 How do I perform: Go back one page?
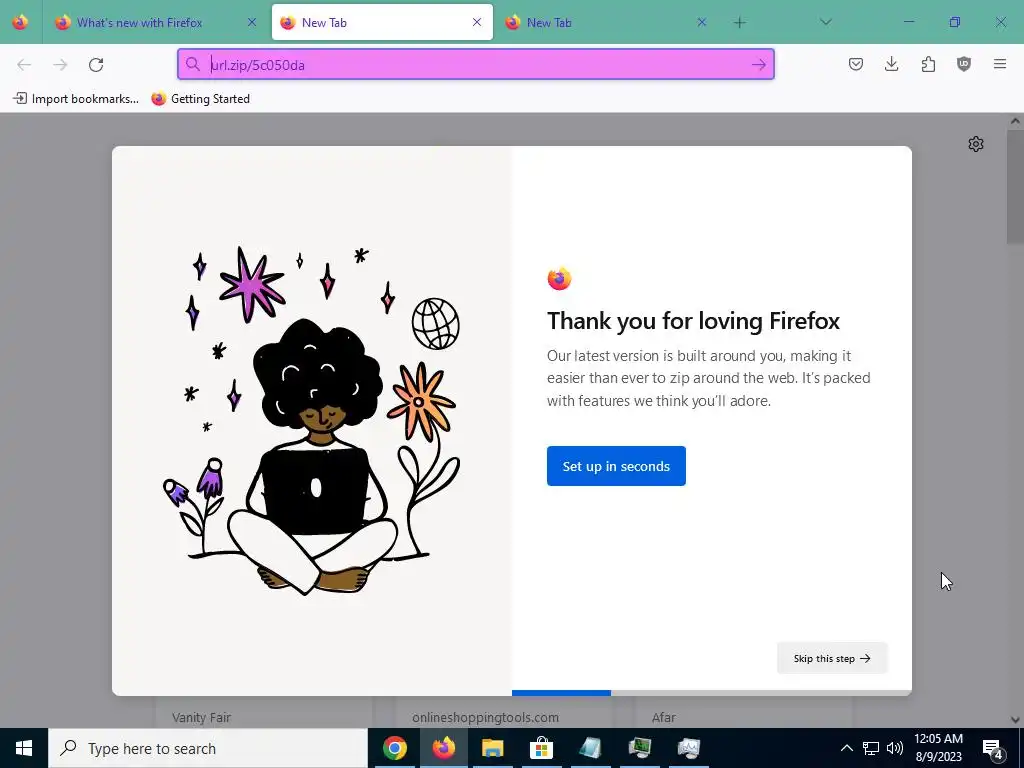click(24, 65)
